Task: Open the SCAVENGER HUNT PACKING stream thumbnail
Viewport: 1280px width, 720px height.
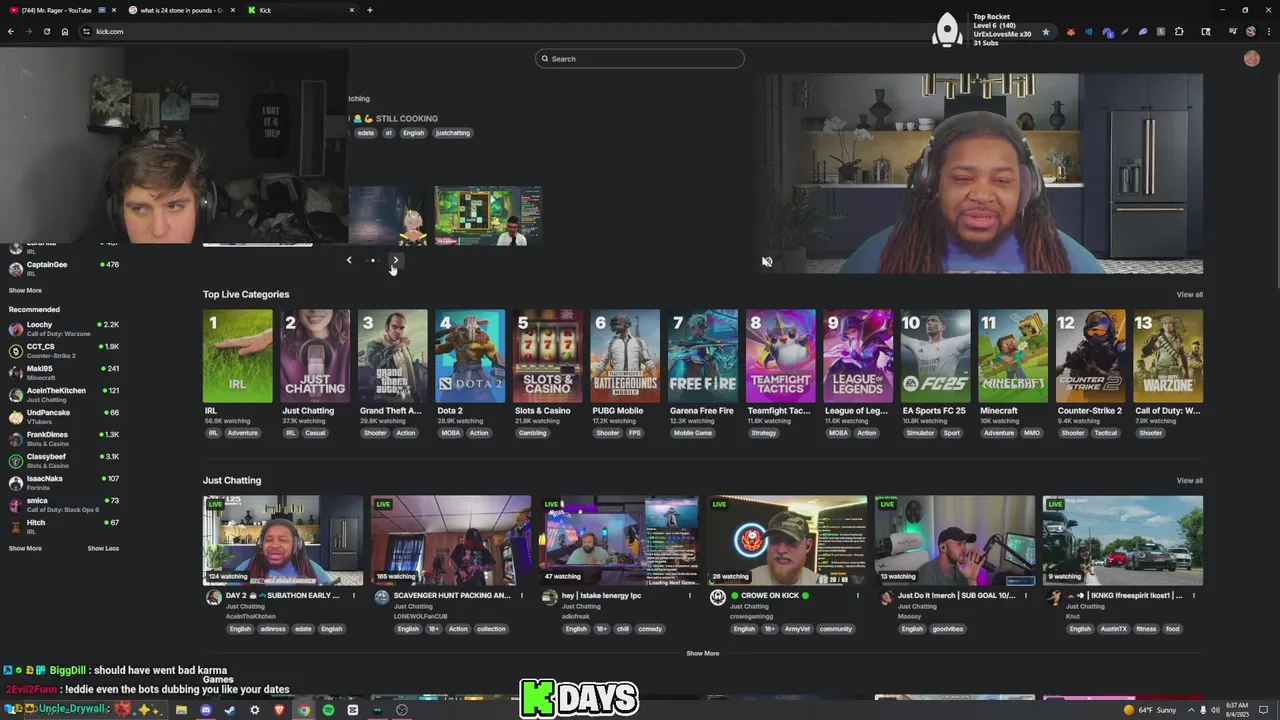Action: tap(451, 540)
